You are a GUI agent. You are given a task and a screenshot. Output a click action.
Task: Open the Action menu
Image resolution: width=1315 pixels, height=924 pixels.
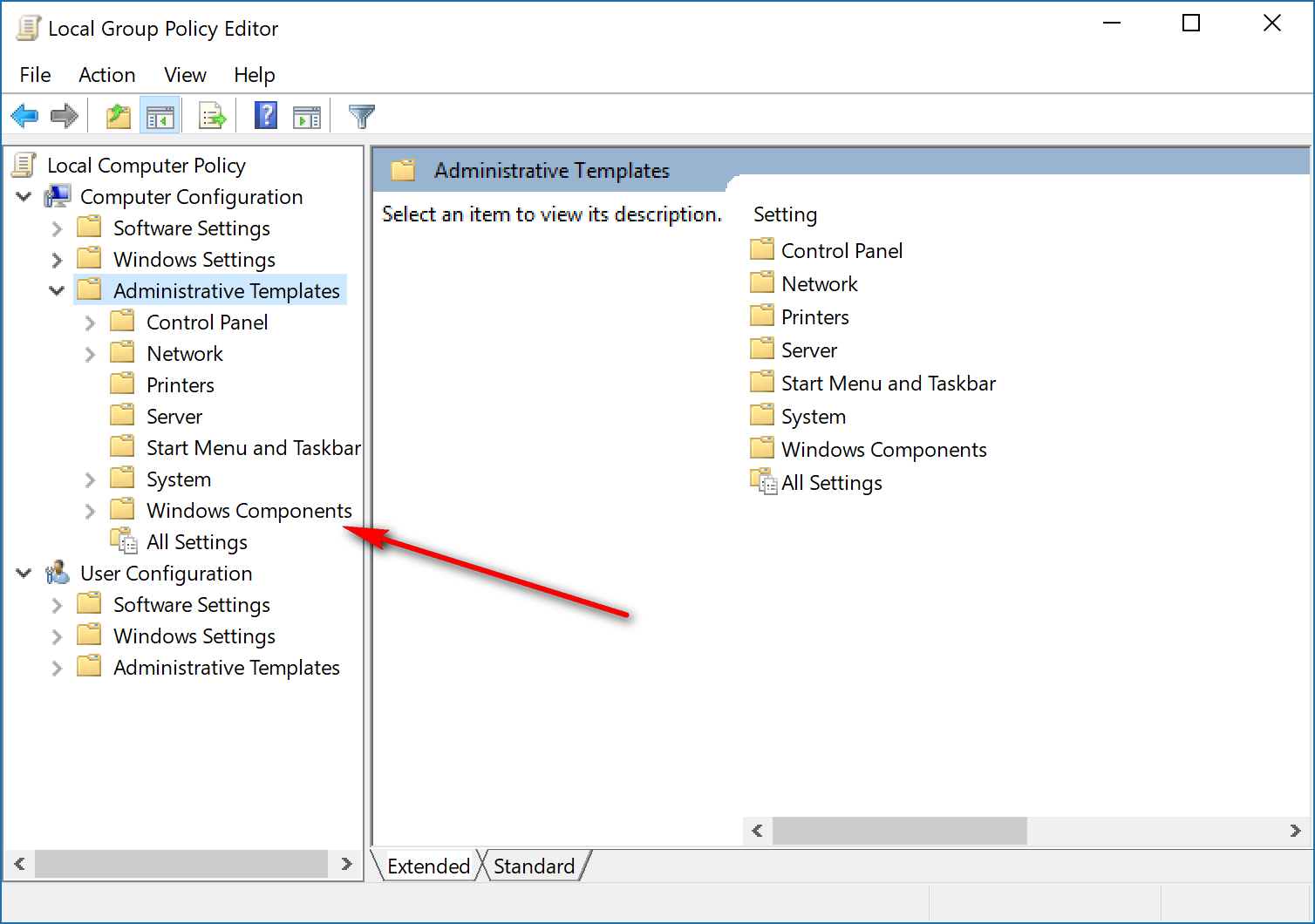coord(106,75)
